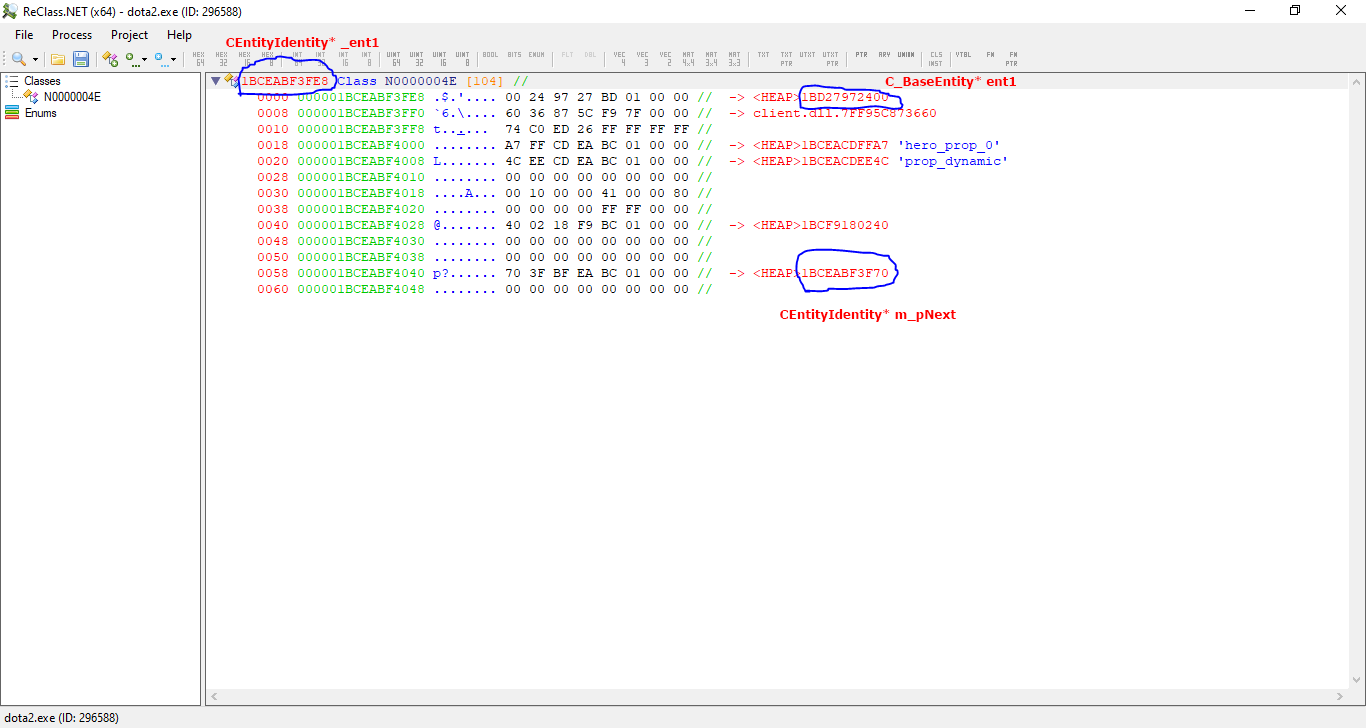Set node type to ARY array
This screenshot has height=728, width=1366.
884,55
